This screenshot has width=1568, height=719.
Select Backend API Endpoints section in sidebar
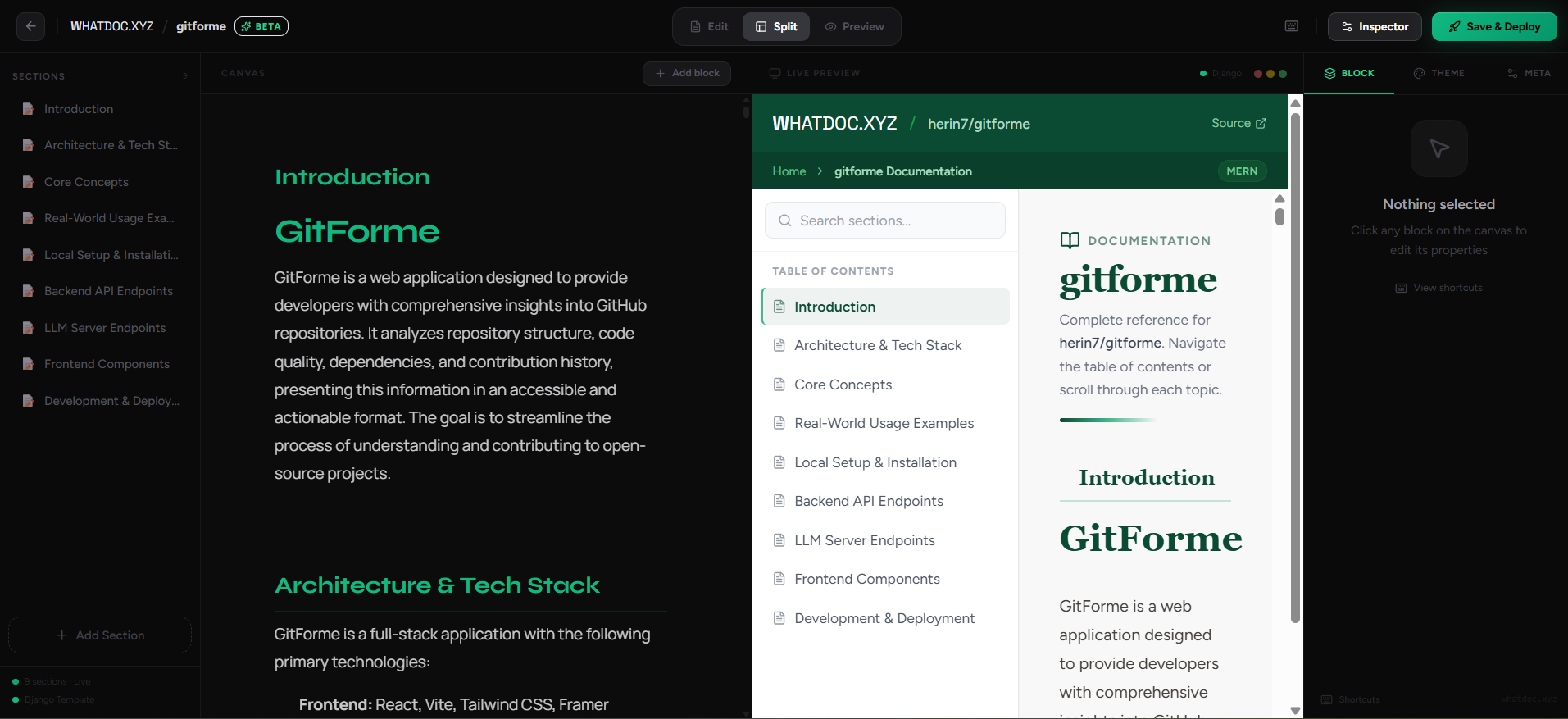(x=100, y=291)
